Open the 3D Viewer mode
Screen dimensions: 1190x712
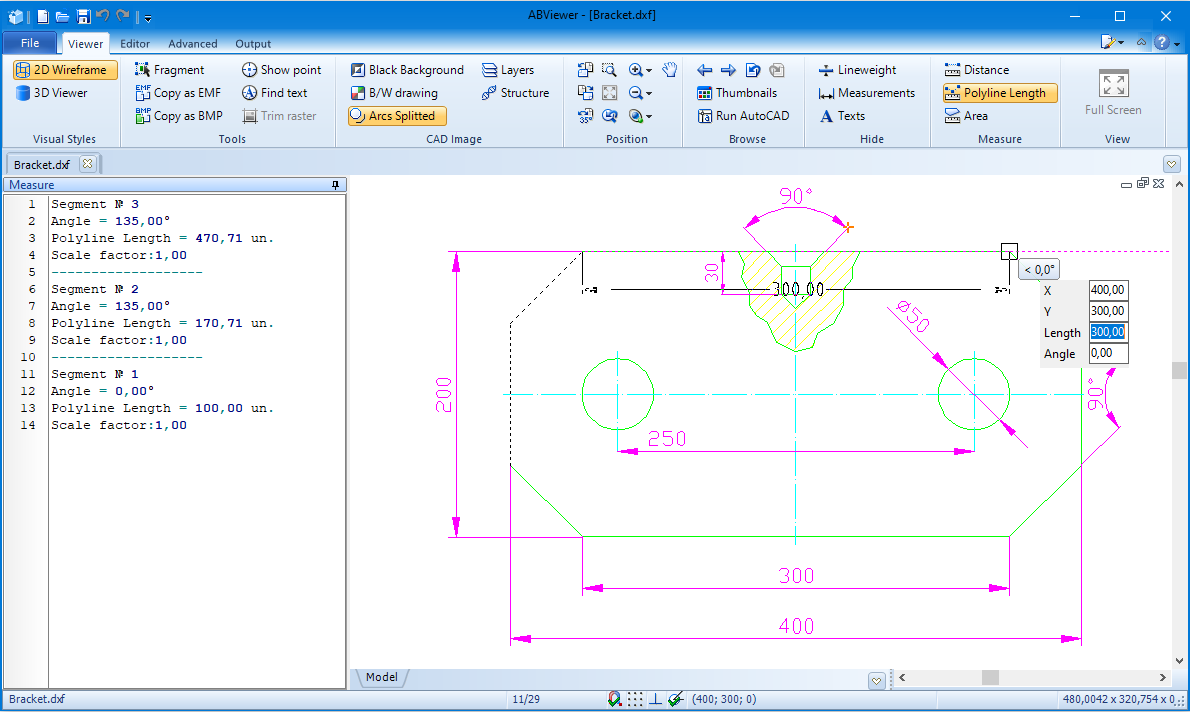[x=52, y=93]
